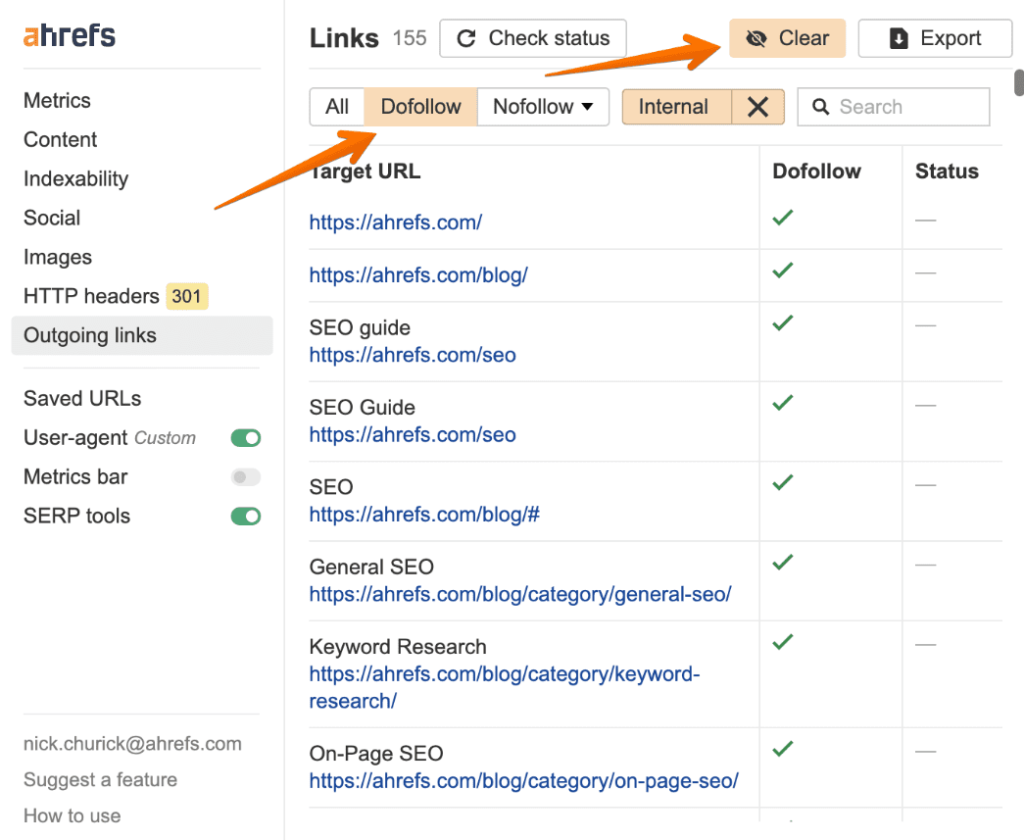Open HTTP headers section
1024x840 pixels.
tap(91, 297)
